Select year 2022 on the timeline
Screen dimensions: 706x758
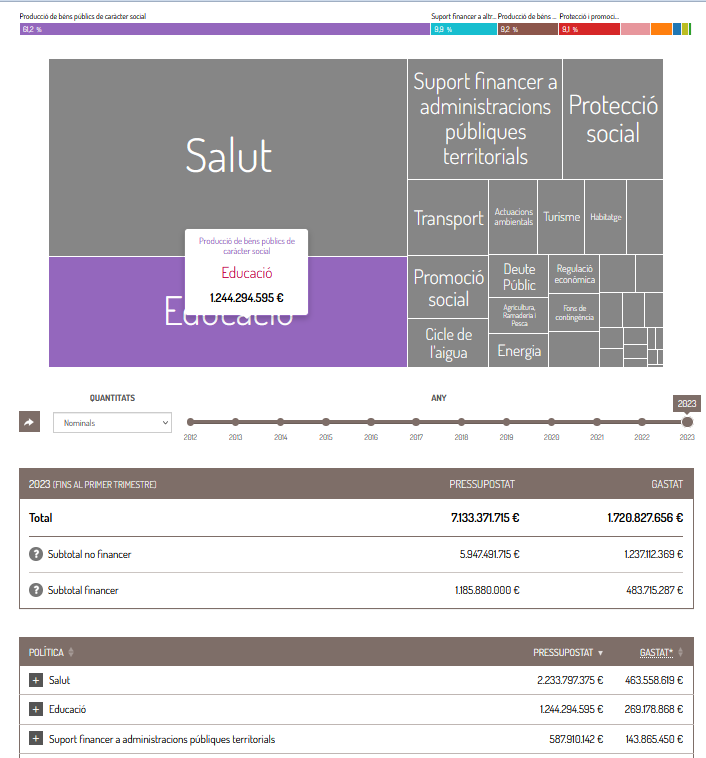point(642,422)
